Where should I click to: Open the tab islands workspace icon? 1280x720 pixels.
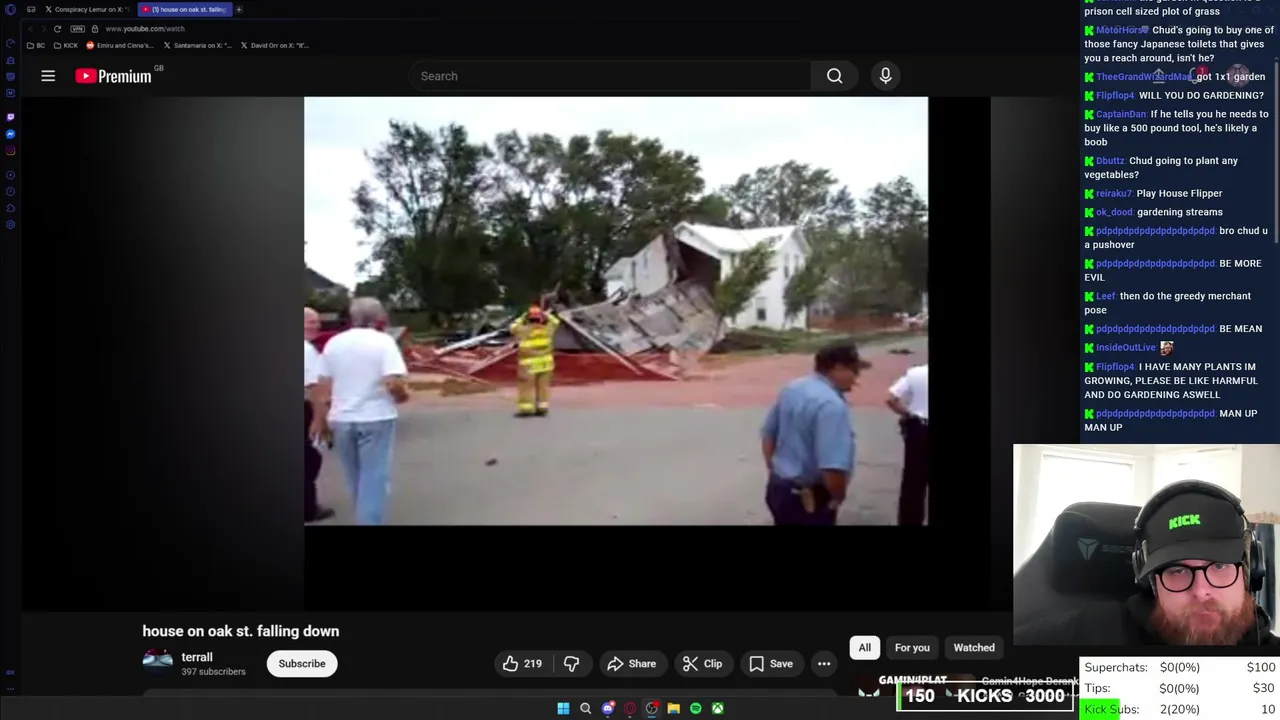point(31,9)
